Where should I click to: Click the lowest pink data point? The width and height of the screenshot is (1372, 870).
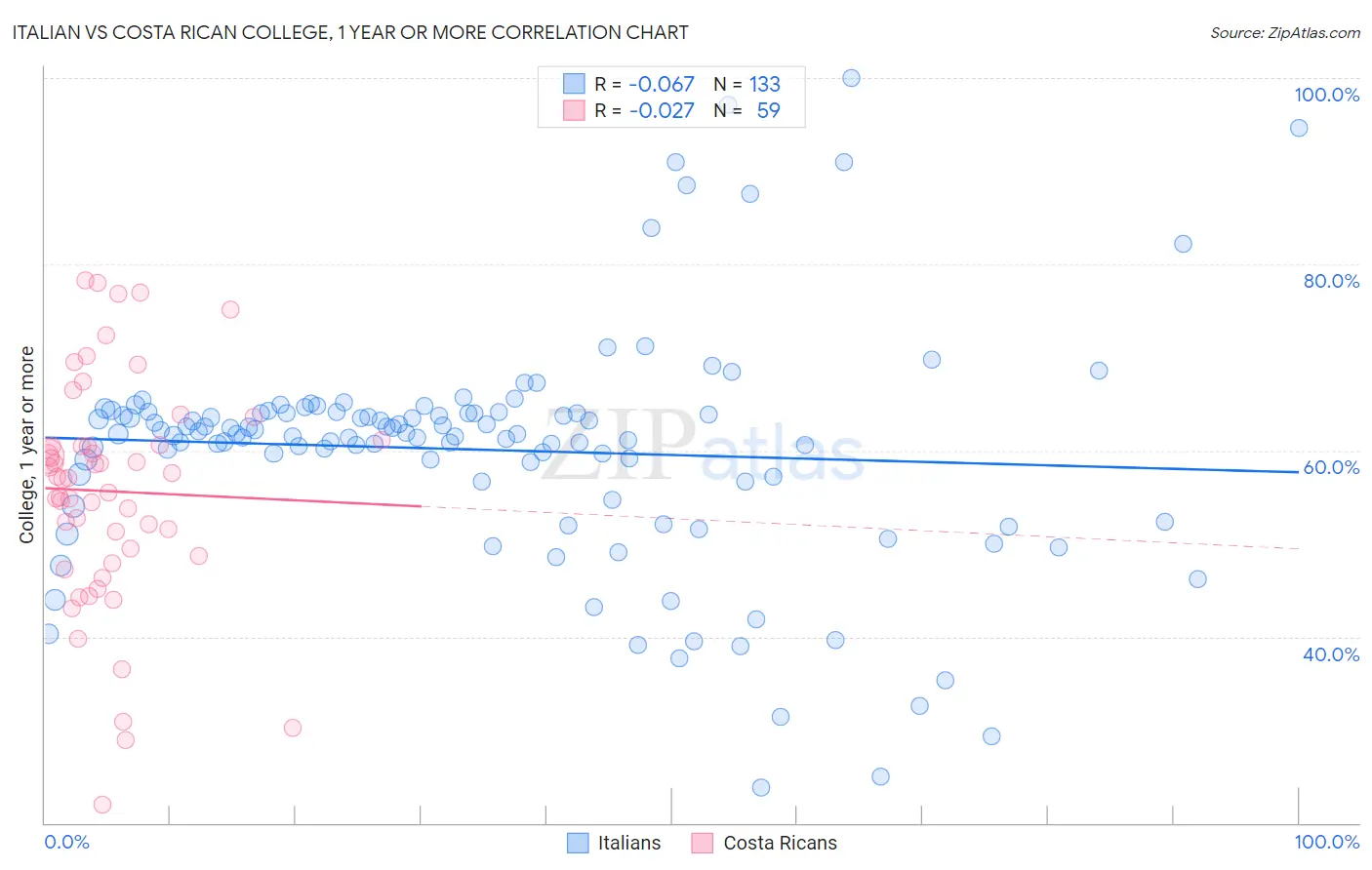point(102,805)
